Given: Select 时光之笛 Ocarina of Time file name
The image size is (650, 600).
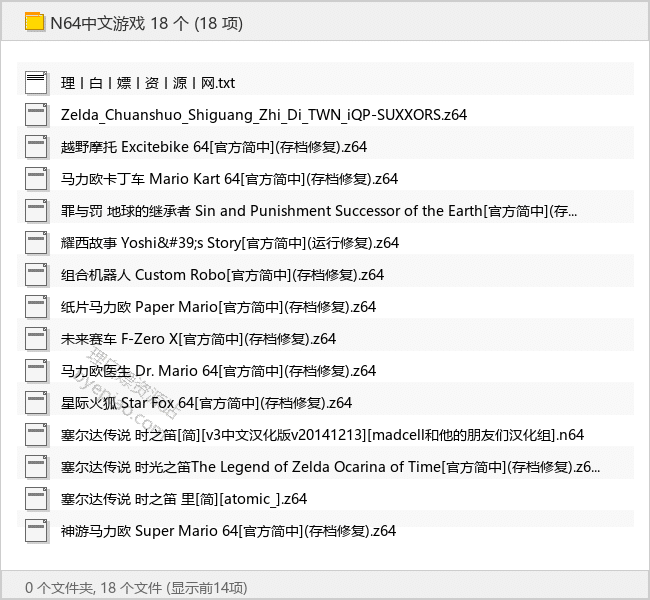Looking at the screenshot, I should click(x=330, y=467).
